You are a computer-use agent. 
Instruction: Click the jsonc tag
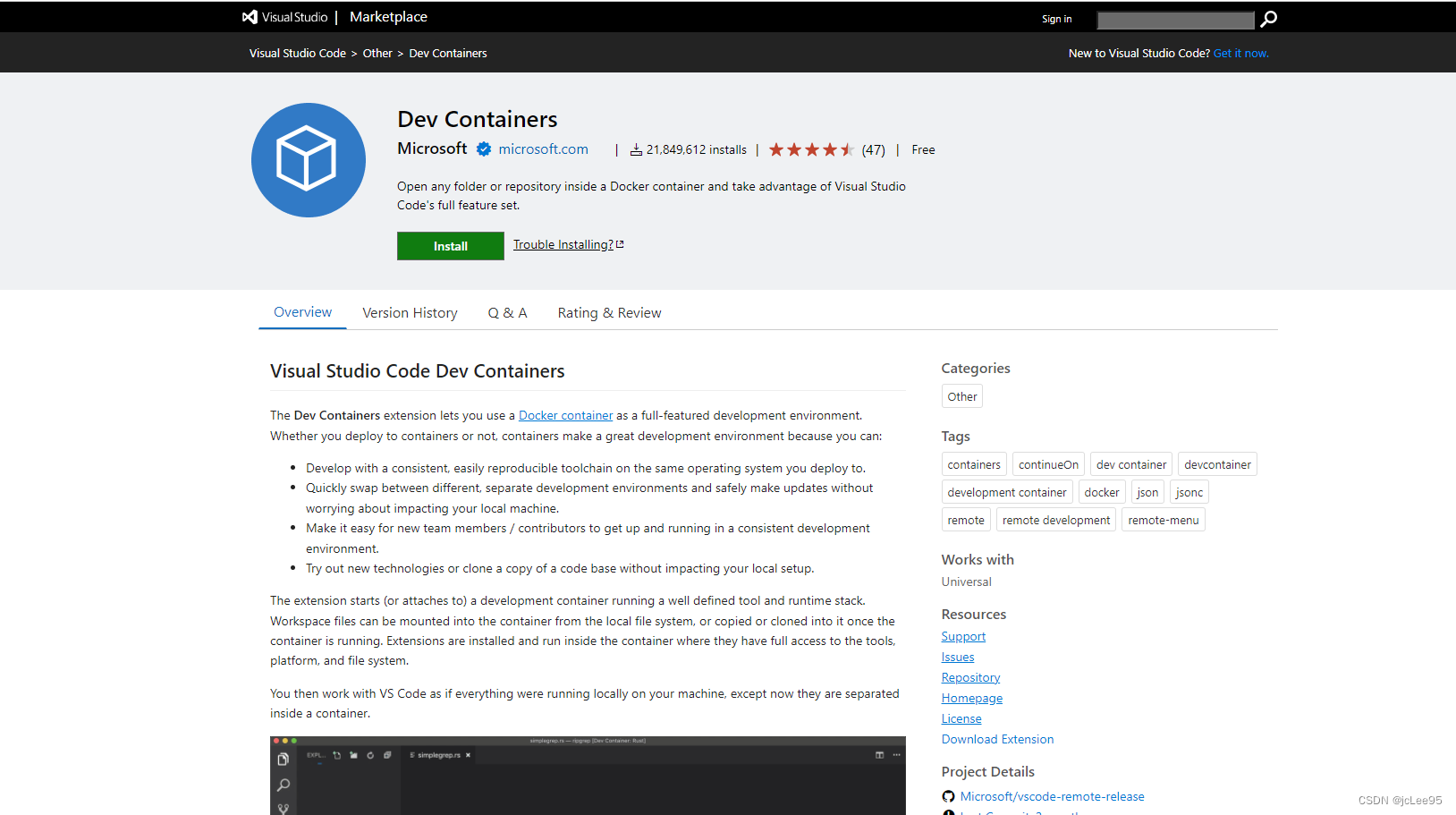click(1189, 492)
